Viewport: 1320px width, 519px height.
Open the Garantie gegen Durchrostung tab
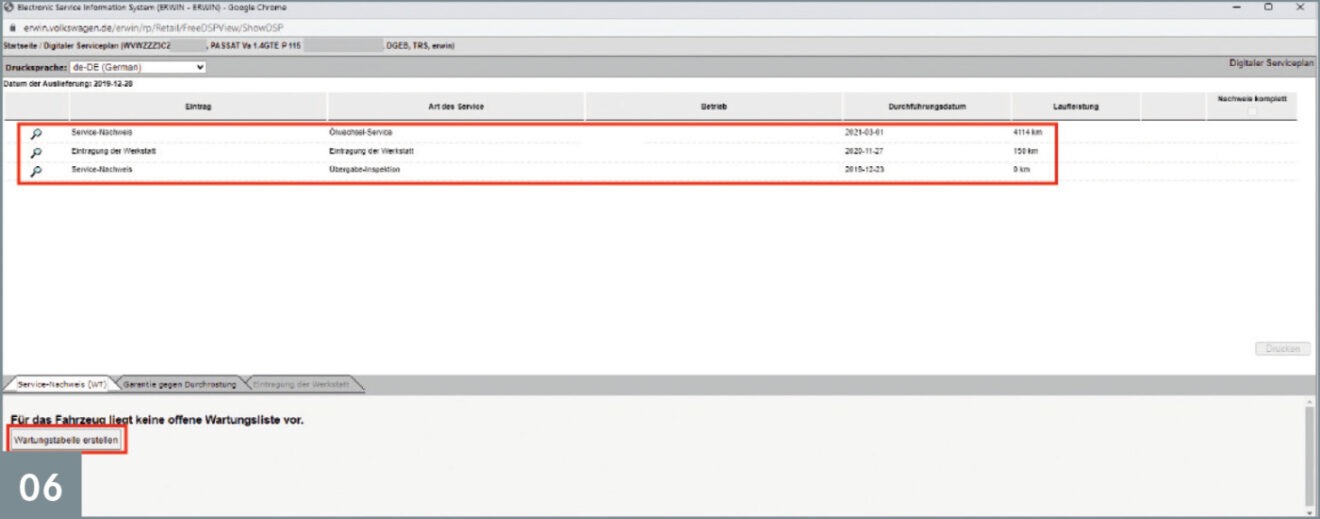coord(180,384)
